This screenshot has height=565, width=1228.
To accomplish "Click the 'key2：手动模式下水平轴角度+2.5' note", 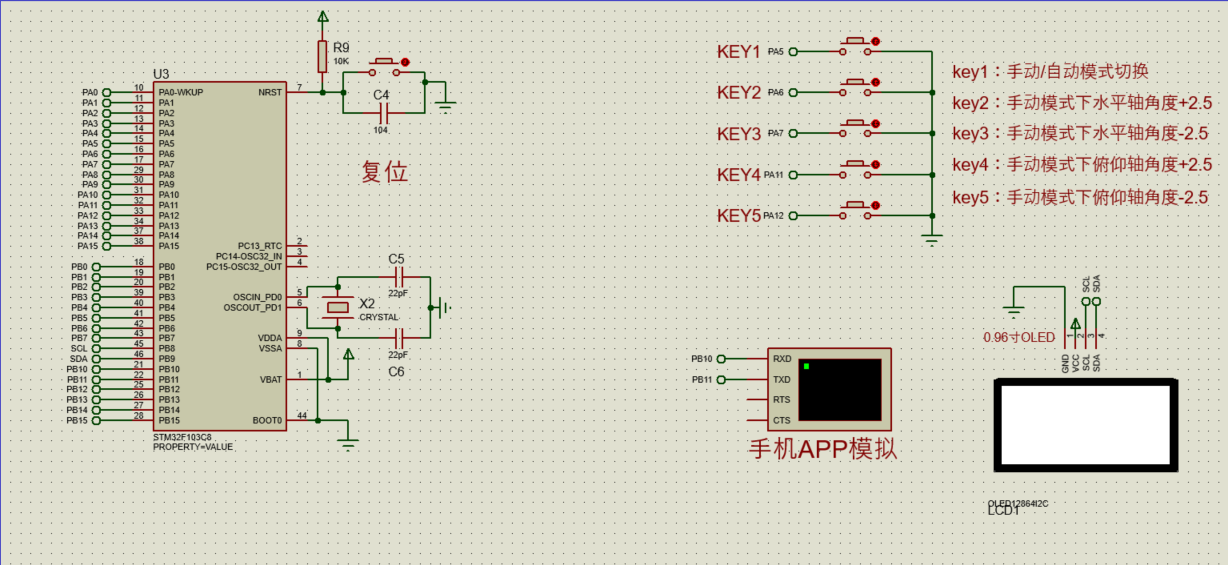I will (1081, 103).
